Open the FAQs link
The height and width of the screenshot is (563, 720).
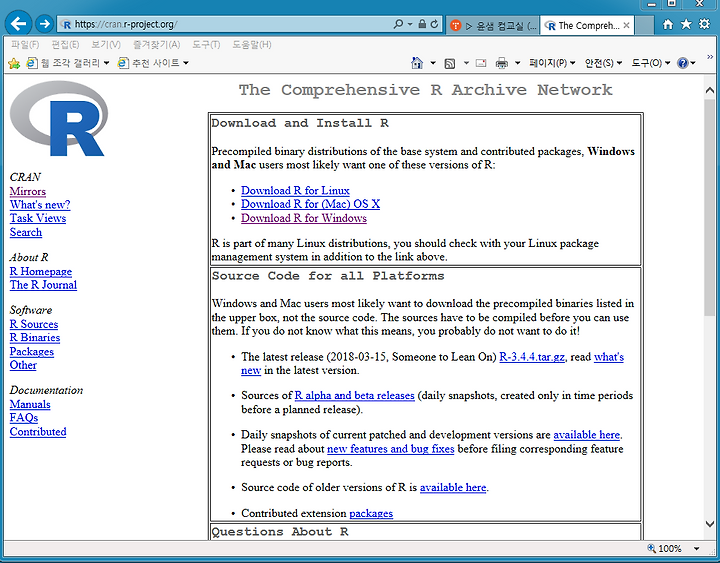(24, 417)
